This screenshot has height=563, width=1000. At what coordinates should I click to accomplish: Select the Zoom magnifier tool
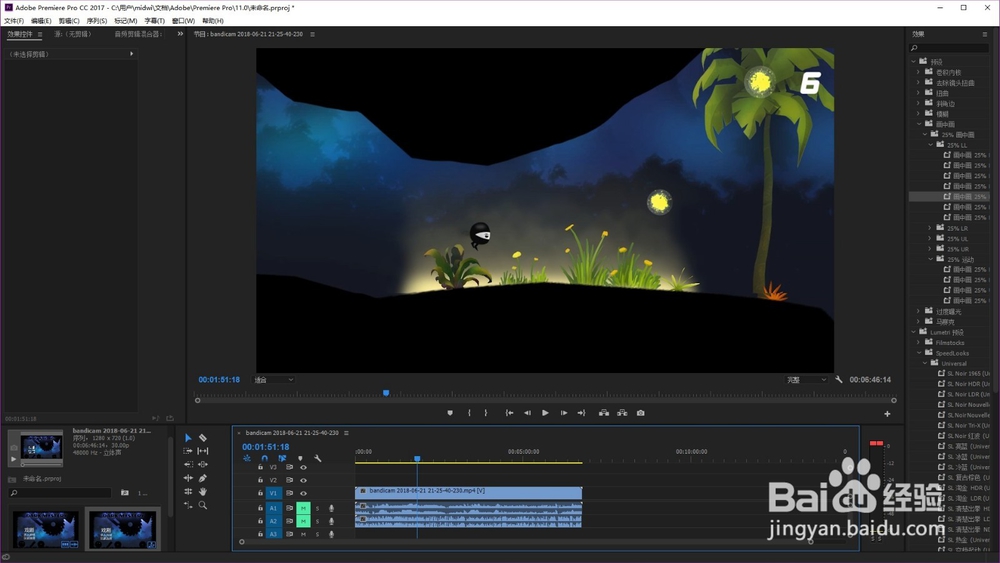click(203, 505)
